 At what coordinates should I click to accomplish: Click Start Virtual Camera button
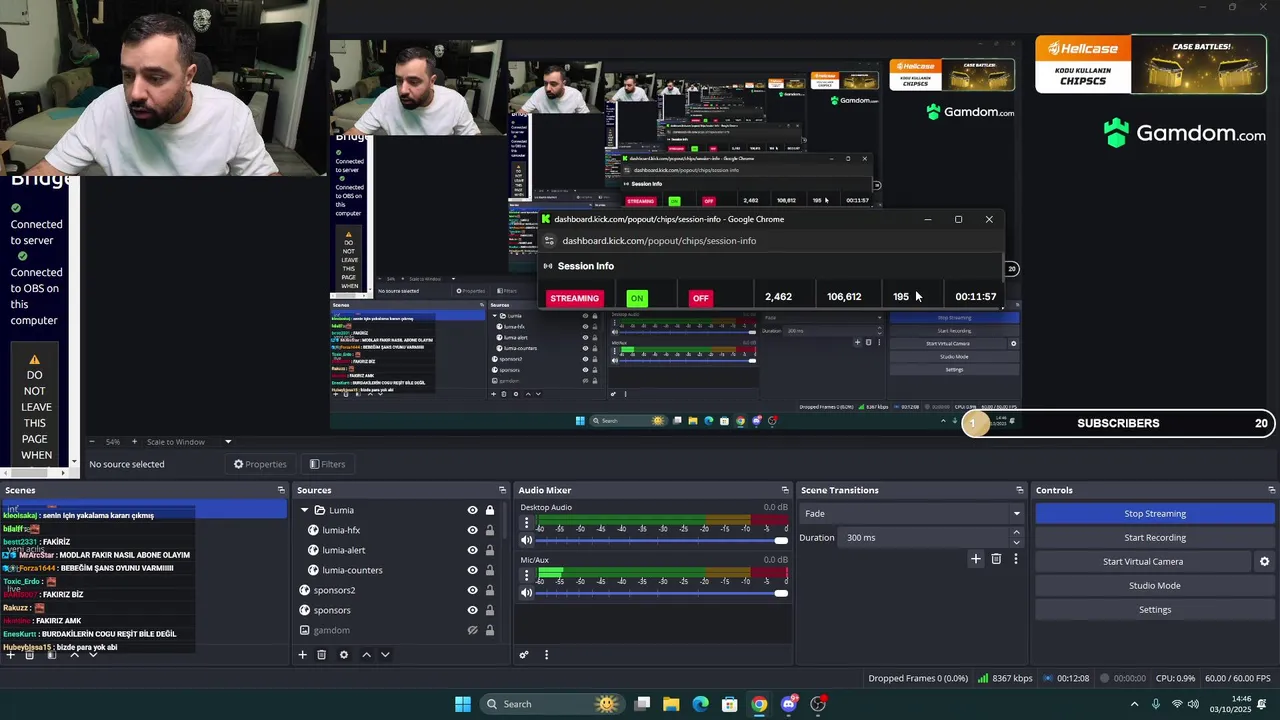[1143, 562]
